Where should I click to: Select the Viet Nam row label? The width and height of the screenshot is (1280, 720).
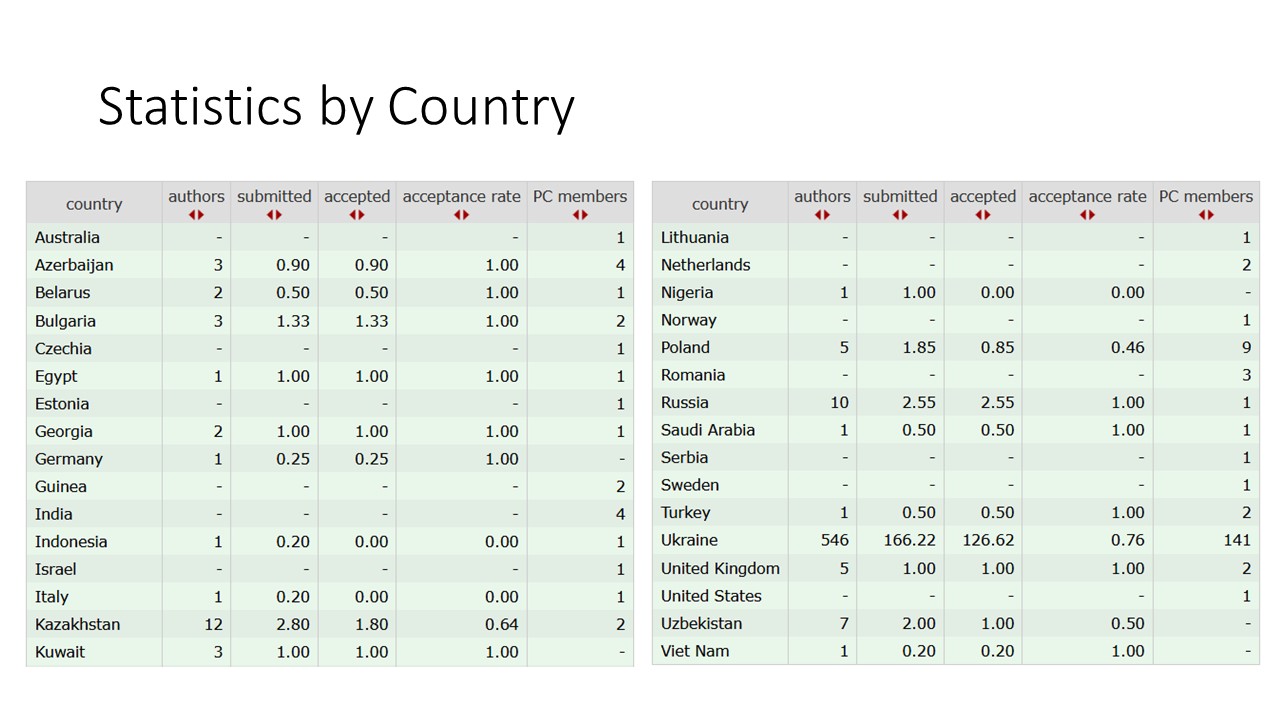pyautogui.click(x=694, y=651)
